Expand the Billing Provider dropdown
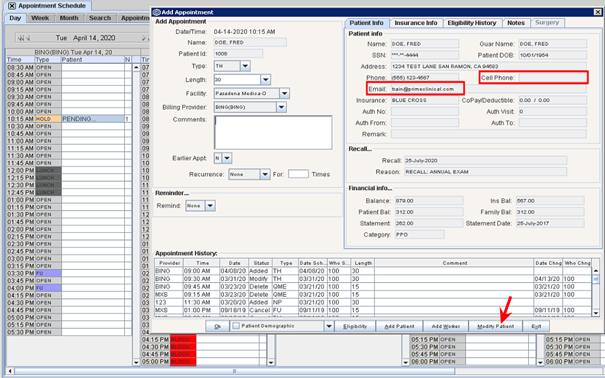605x378 pixels. pyautogui.click(x=282, y=107)
